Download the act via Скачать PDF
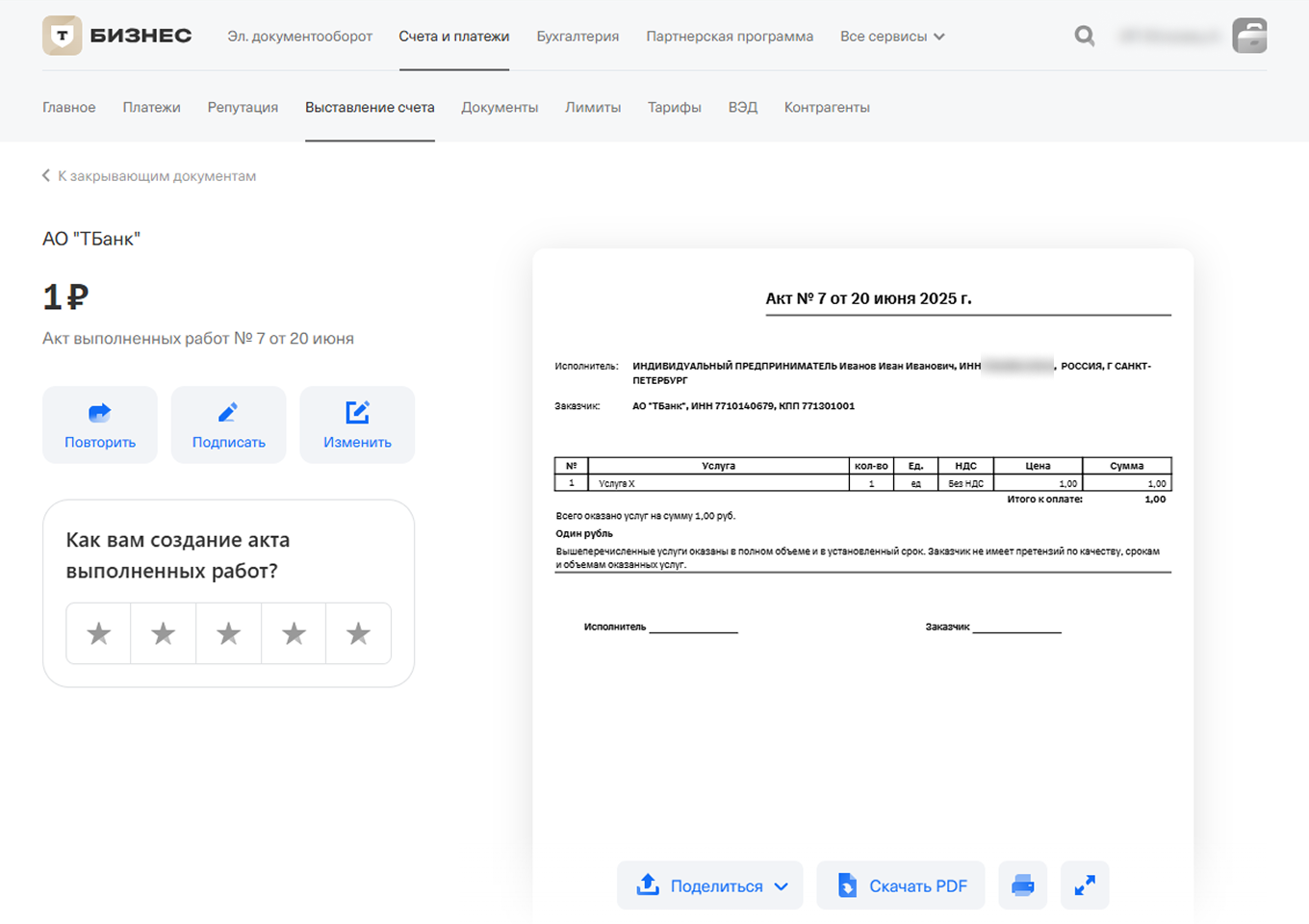Screen dimensions: 1309x924 click(901, 885)
